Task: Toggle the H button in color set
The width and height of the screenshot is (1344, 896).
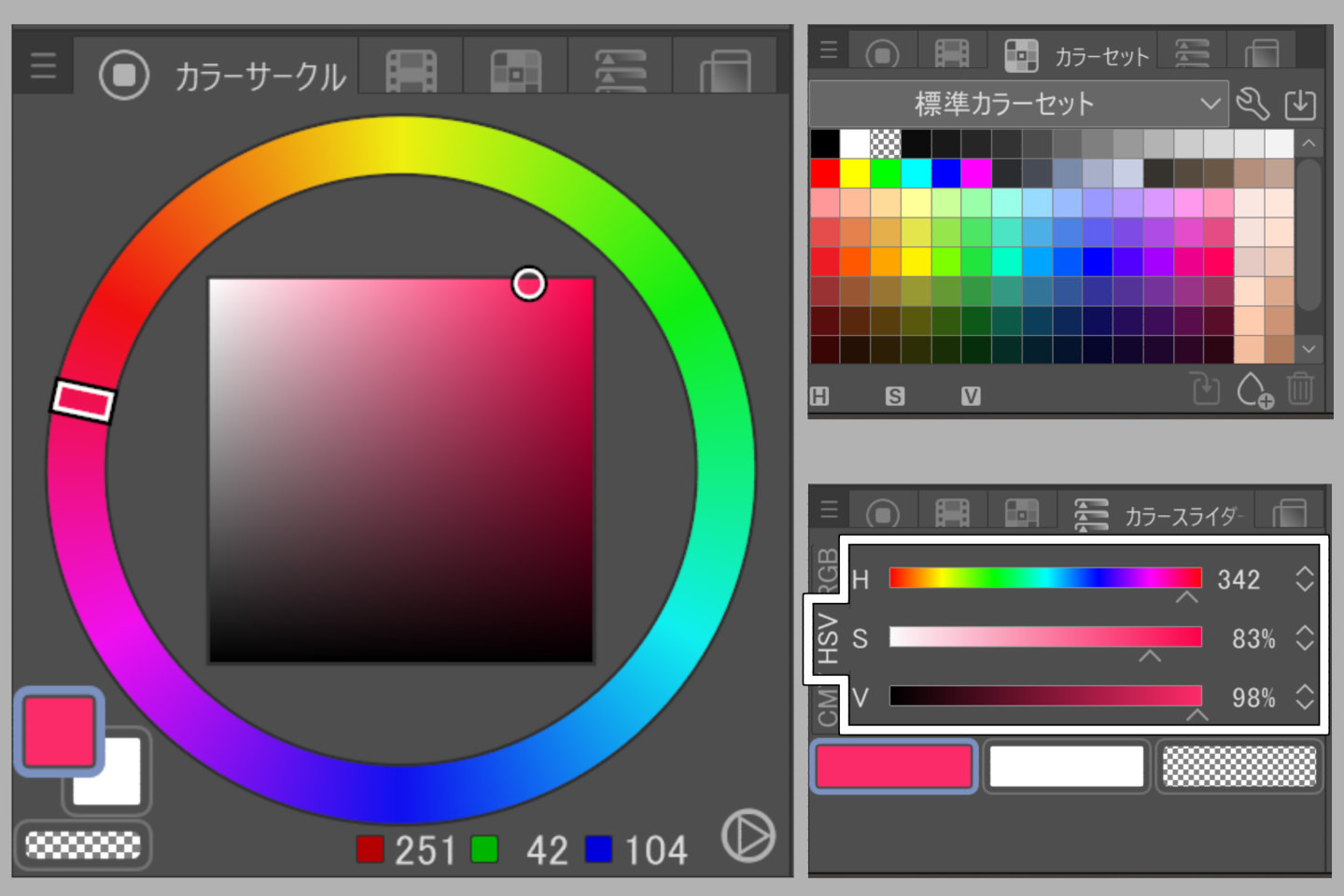Action: click(819, 397)
